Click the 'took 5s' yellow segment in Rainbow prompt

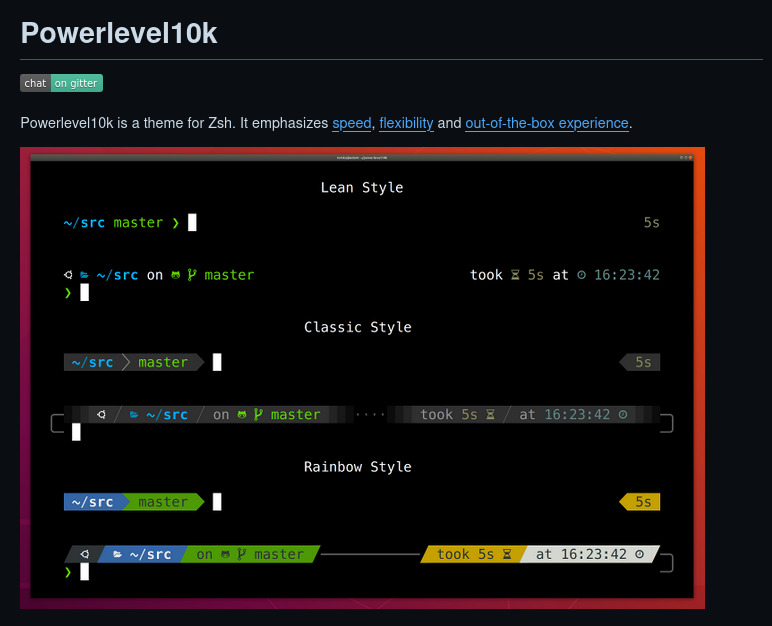(474, 554)
